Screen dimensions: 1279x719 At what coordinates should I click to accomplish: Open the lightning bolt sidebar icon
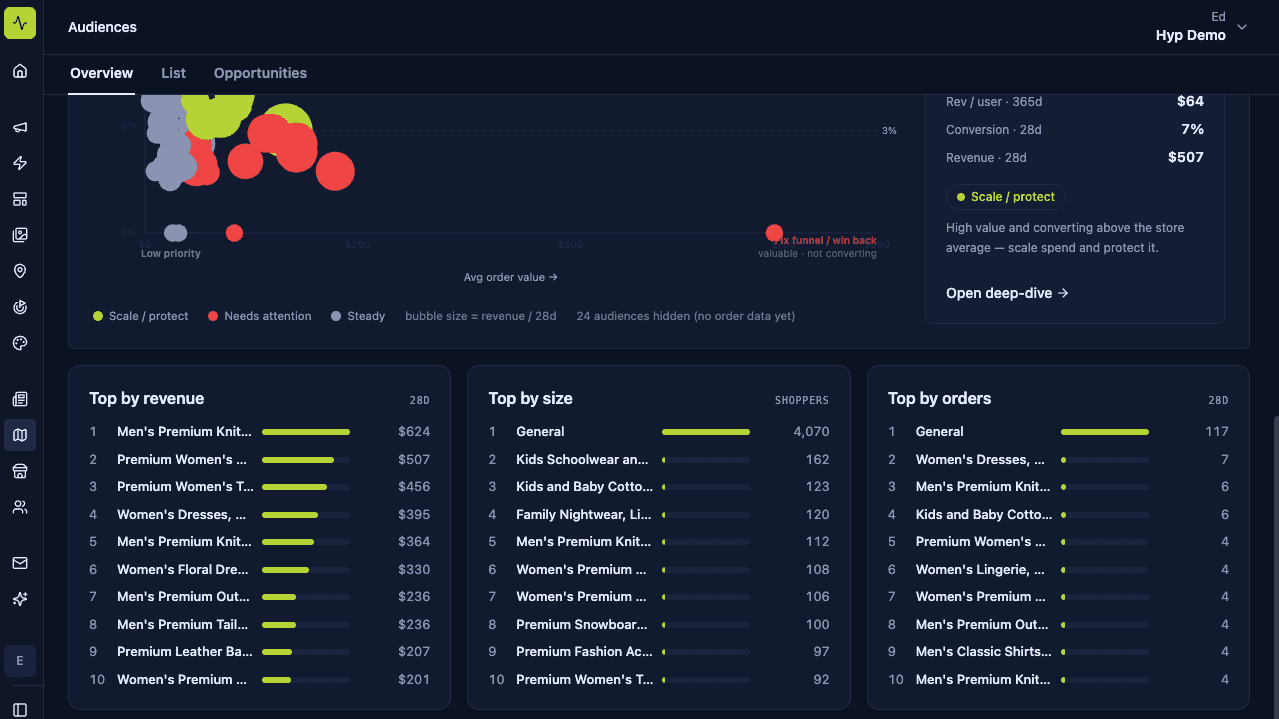tap(20, 163)
